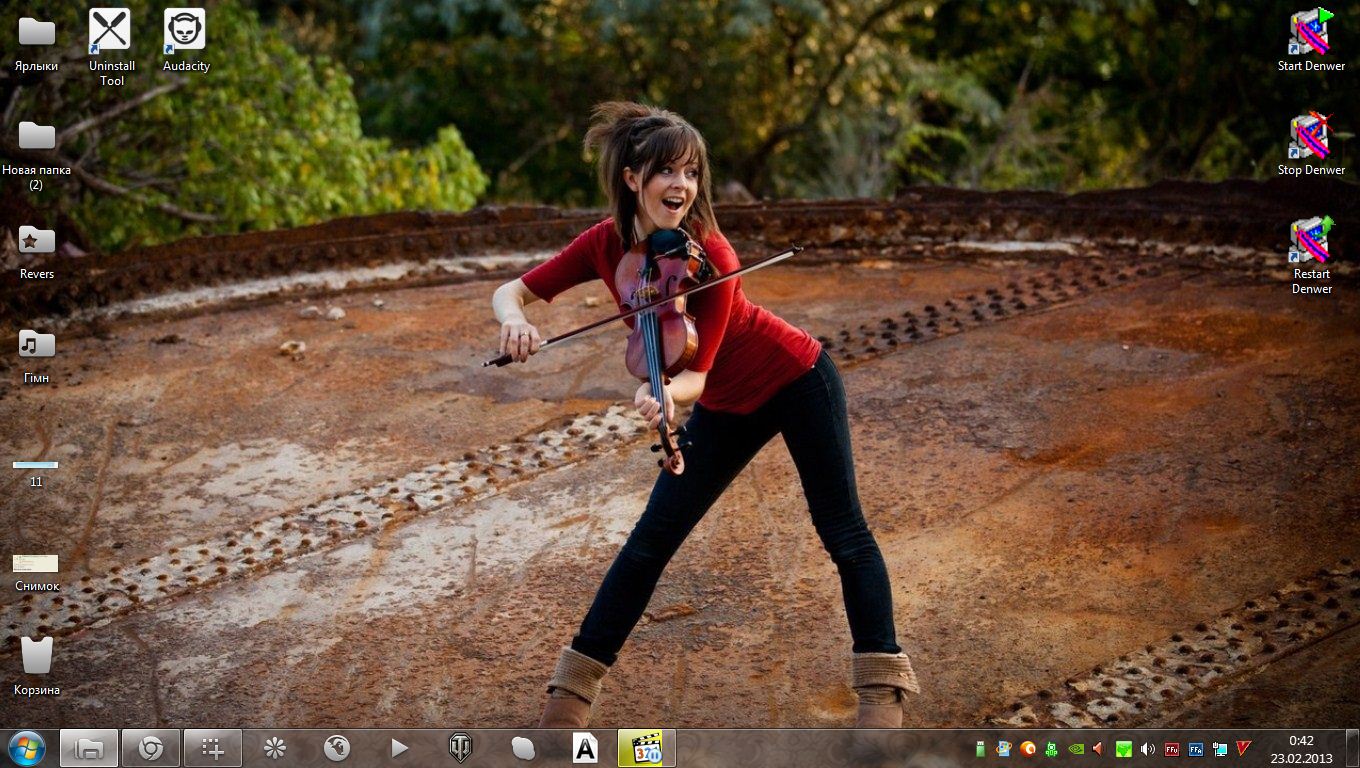Viewport: 1360px width, 768px height.
Task: Open Chrome from the taskbar
Action: click(151, 747)
